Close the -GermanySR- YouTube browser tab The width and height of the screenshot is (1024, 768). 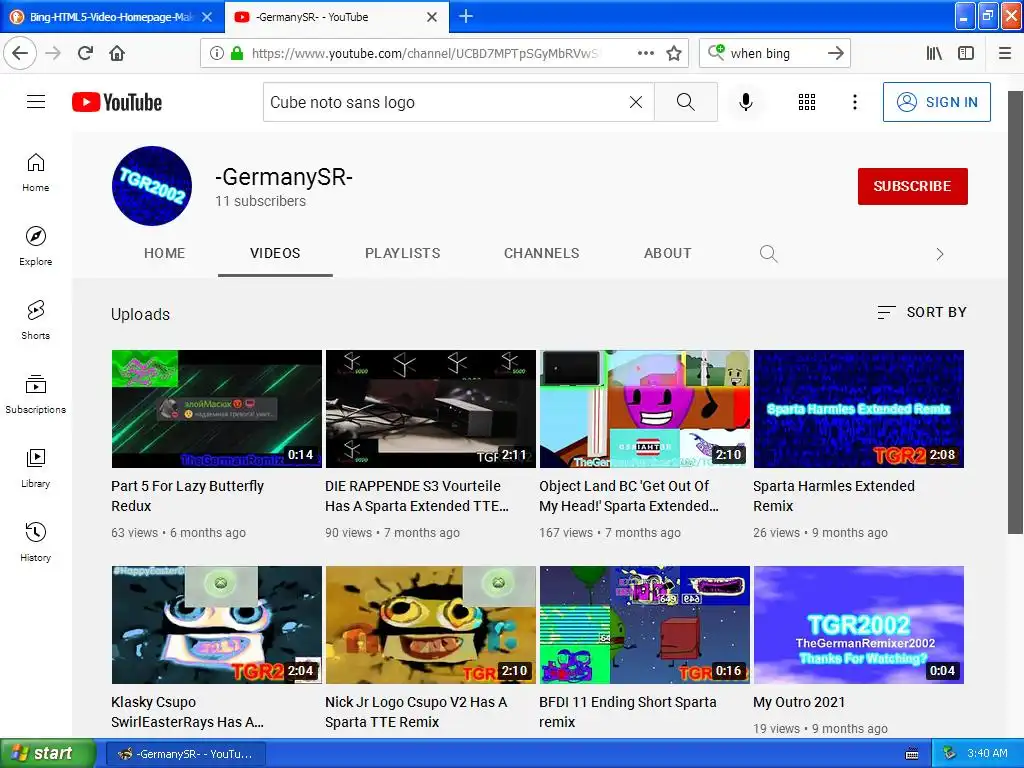coord(432,17)
